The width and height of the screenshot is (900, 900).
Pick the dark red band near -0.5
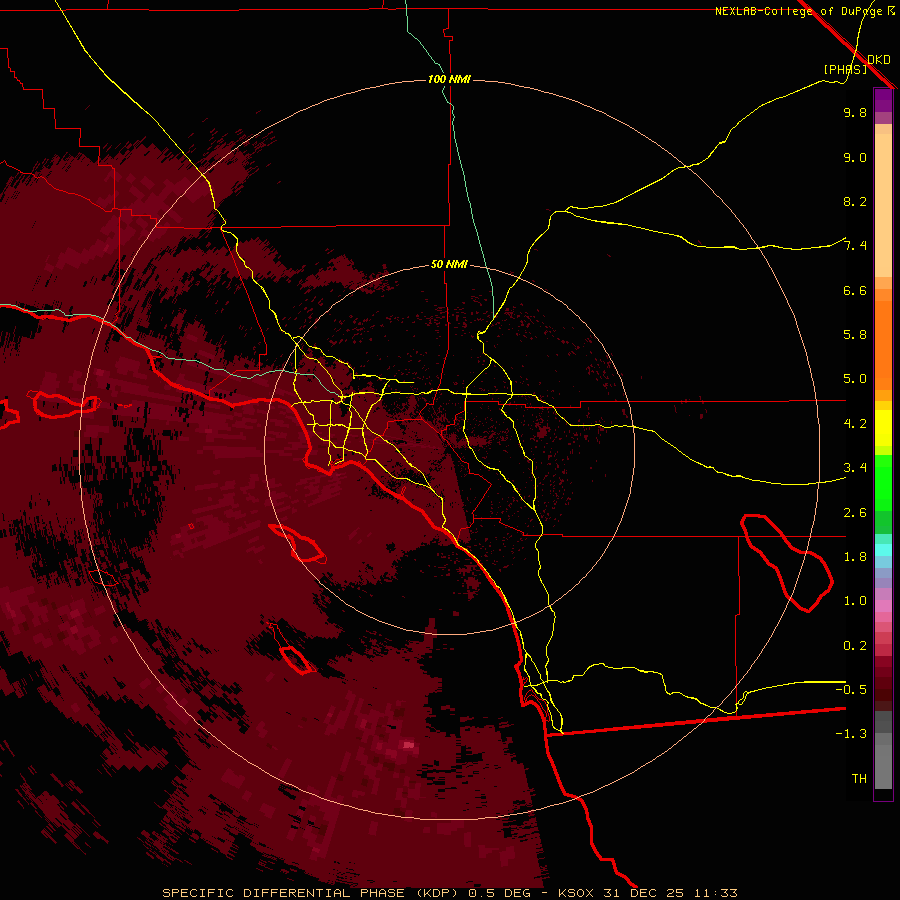coord(883,689)
